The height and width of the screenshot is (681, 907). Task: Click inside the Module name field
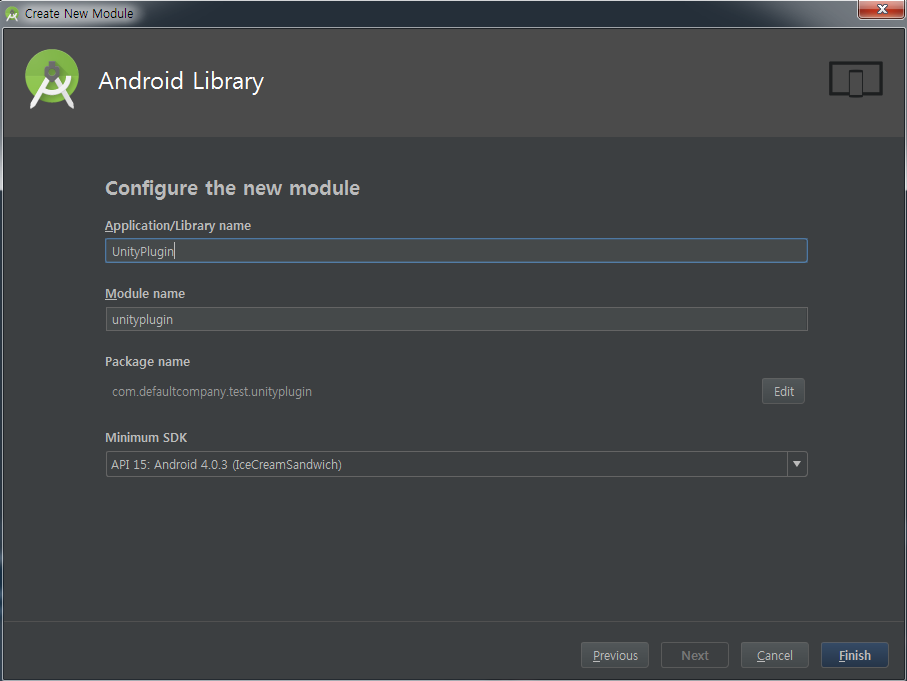(x=455, y=319)
